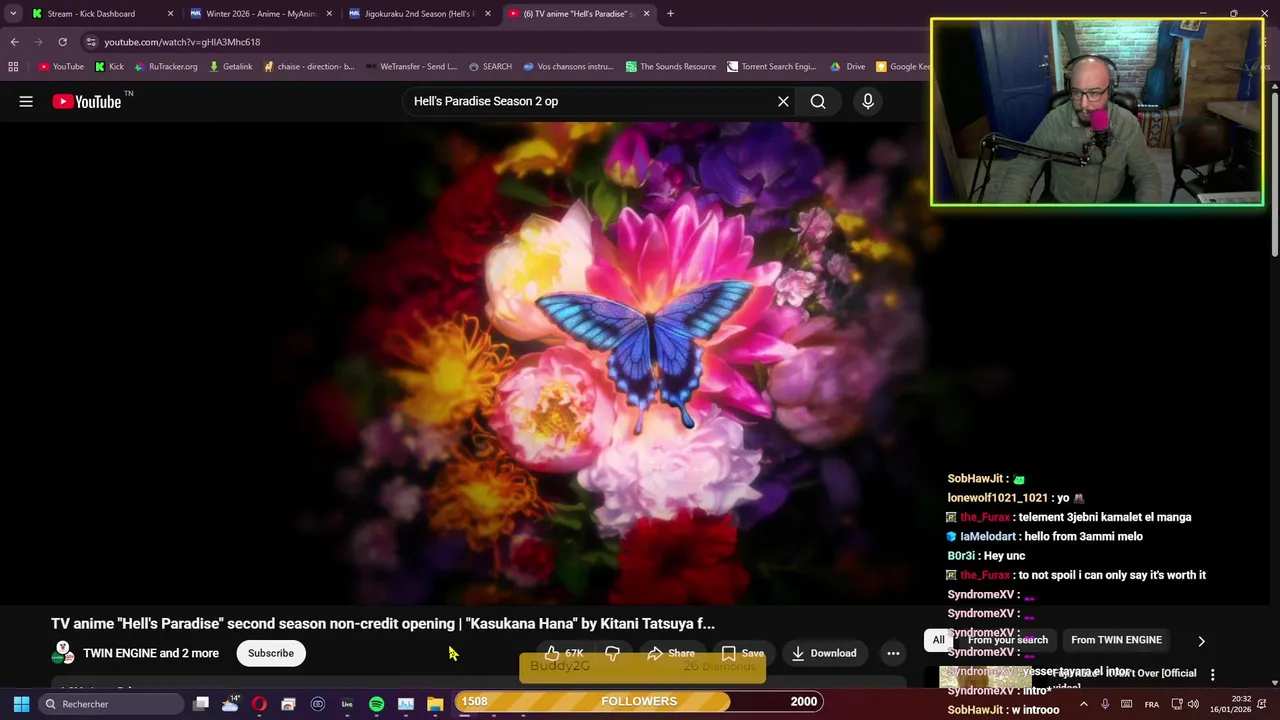Viewport: 1280px width, 720px height.
Task: Click the taskbar Rechercher search box
Action: (x=111, y=704)
